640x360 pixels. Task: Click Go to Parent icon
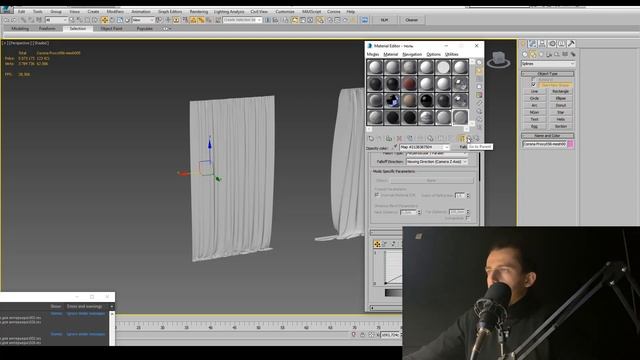pos(469,139)
